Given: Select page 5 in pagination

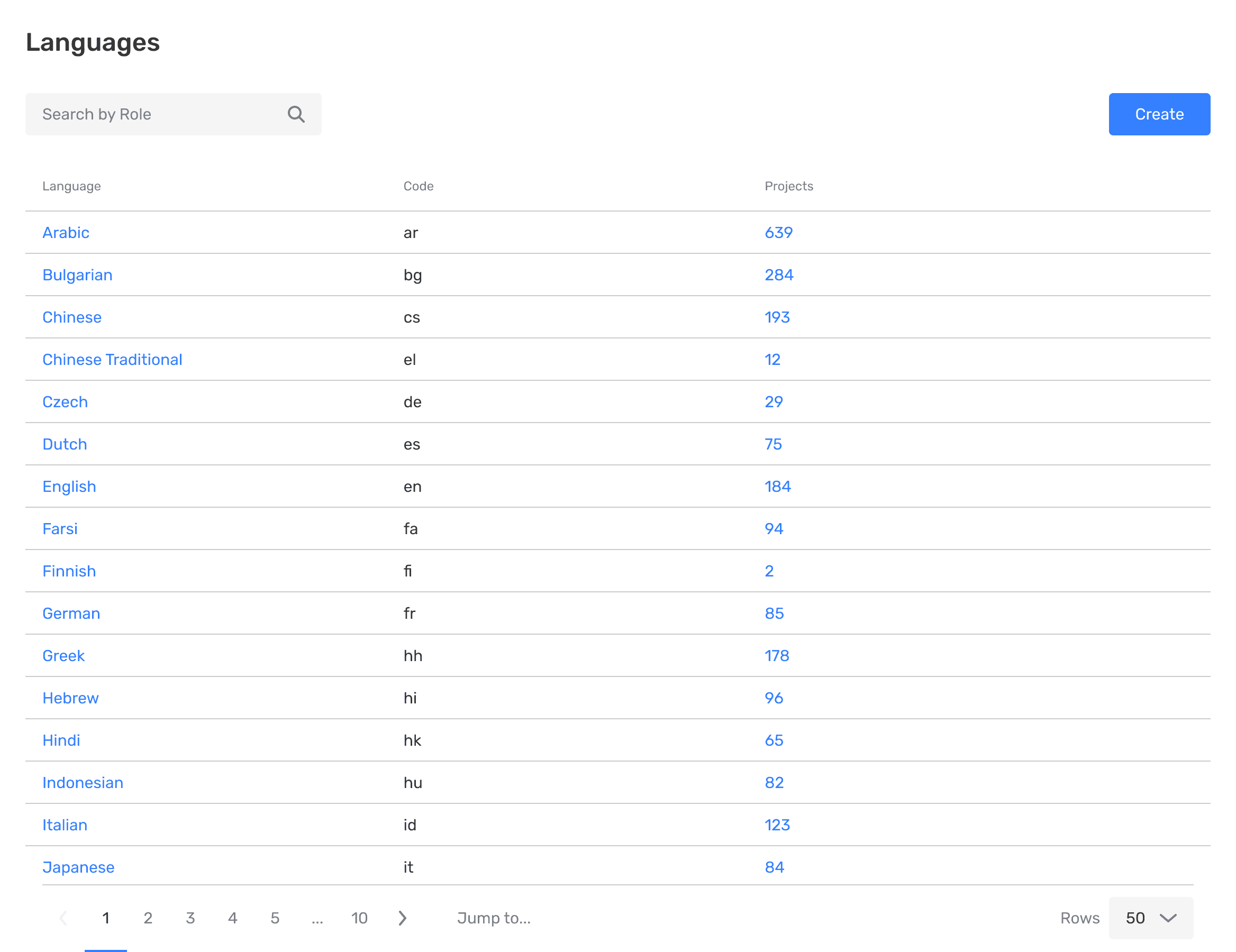Looking at the screenshot, I should coord(275,918).
